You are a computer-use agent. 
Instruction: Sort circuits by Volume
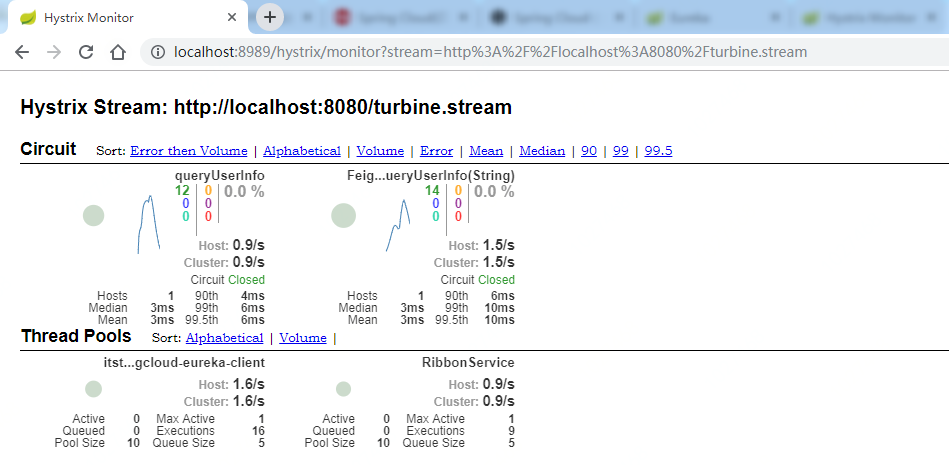(x=380, y=151)
